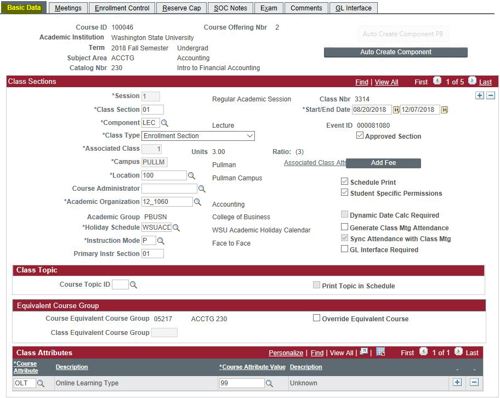This screenshot has width=500, height=398.
Task: Click the Primary Instr Section field
Action: pyautogui.click(x=153, y=254)
